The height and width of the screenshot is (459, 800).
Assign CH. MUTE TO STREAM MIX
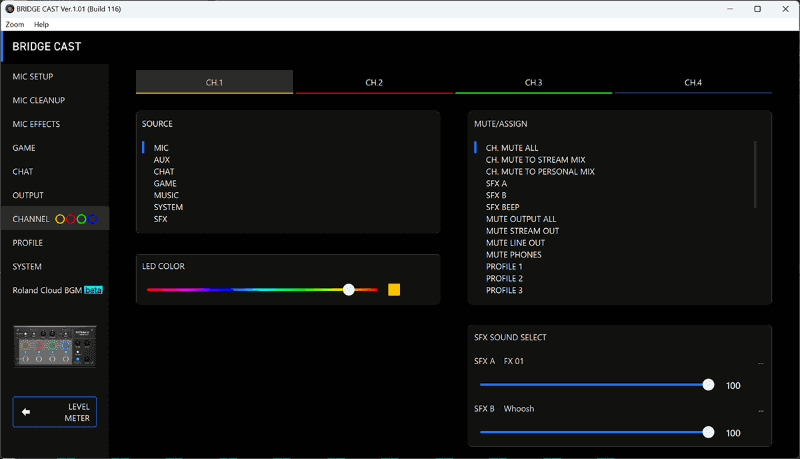pyautogui.click(x=535, y=160)
